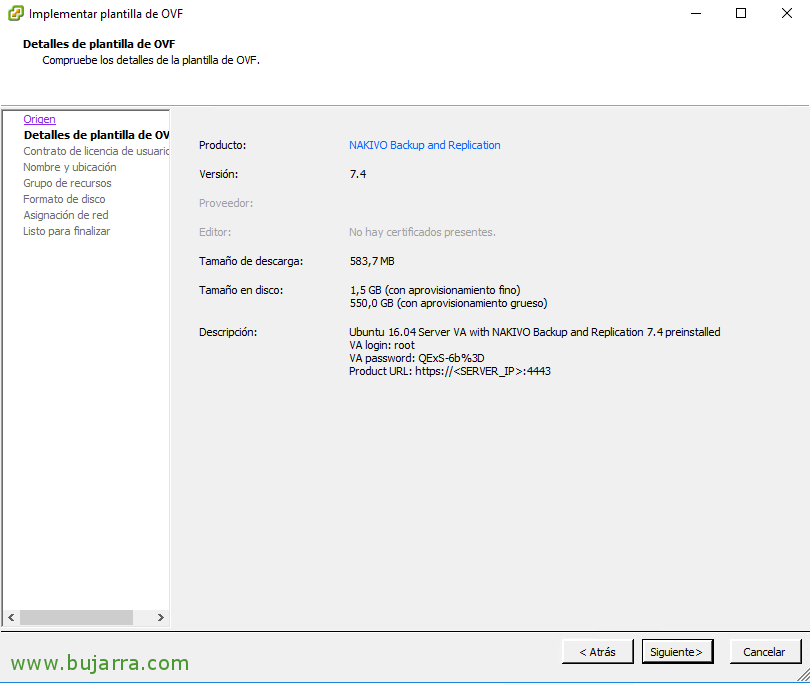
Task: Go back with the Atrás button
Action: point(597,651)
